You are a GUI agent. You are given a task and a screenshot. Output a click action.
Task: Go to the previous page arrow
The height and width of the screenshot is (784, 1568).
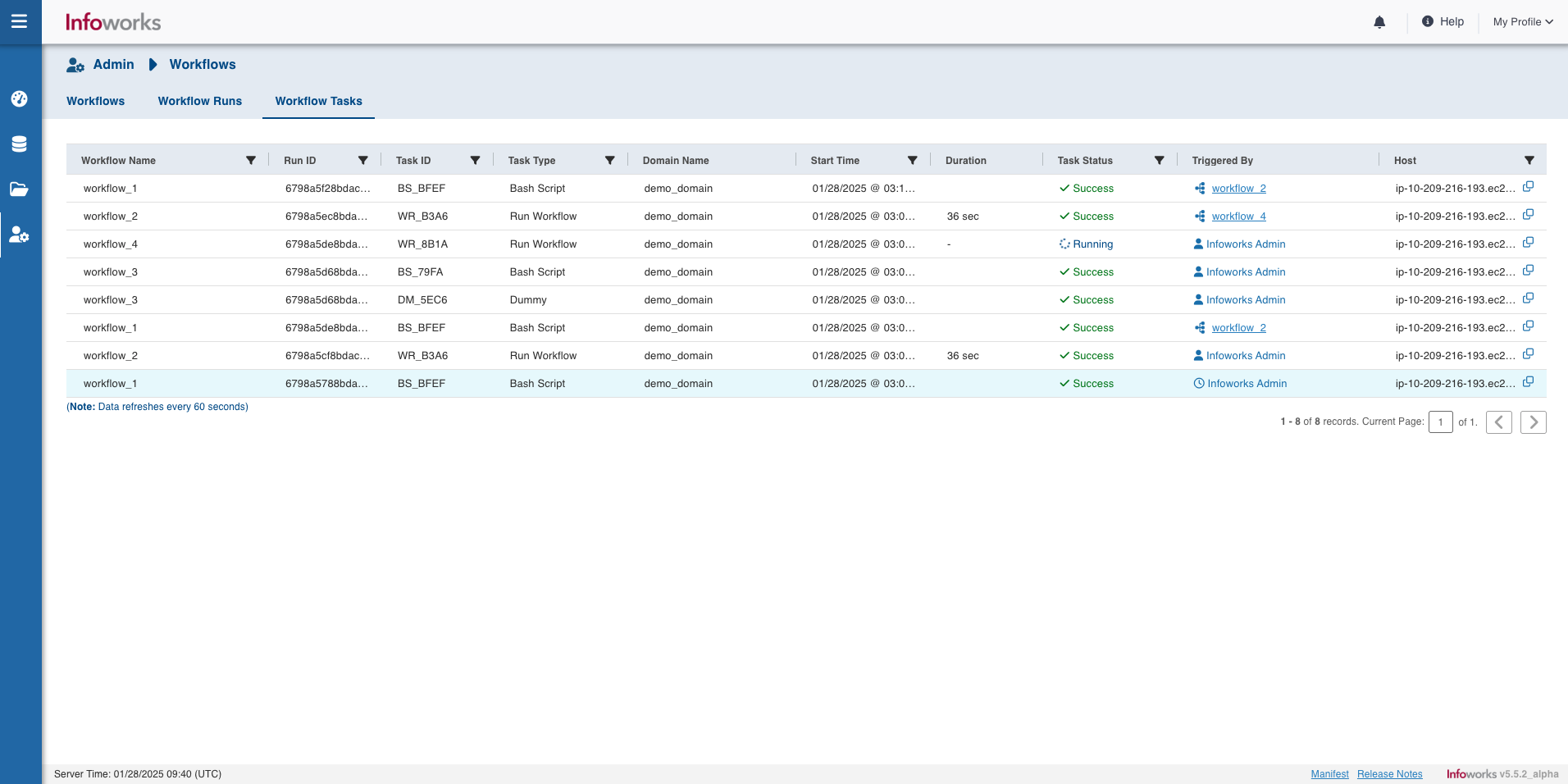pos(1499,422)
